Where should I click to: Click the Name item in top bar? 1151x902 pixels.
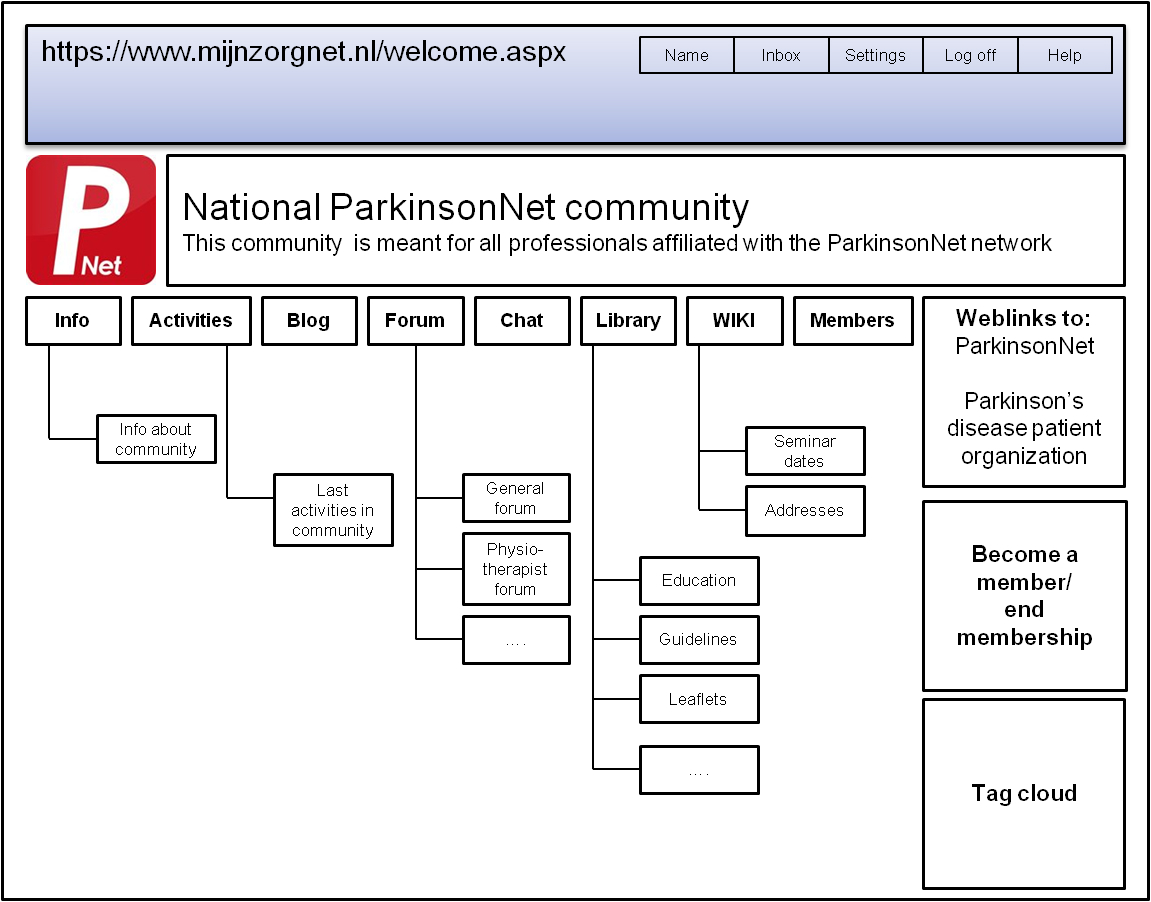click(686, 56)
